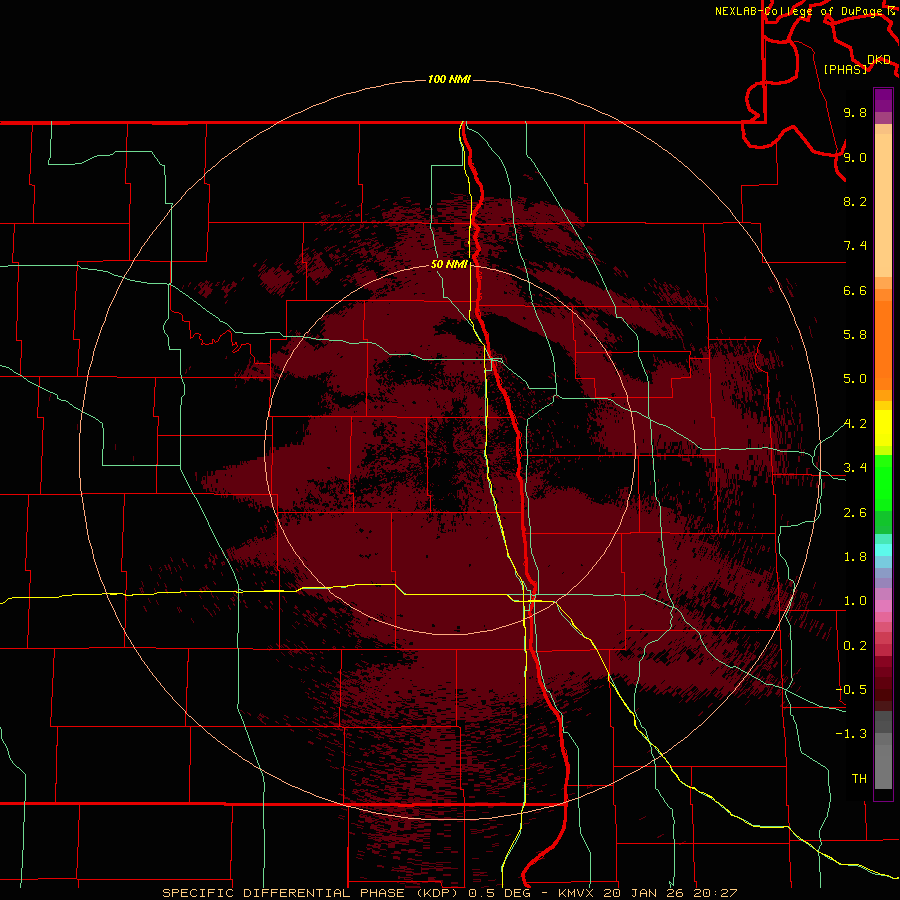900x900 pixels.
Task: Click the 2.6 scale label
Action: [855, 513]
